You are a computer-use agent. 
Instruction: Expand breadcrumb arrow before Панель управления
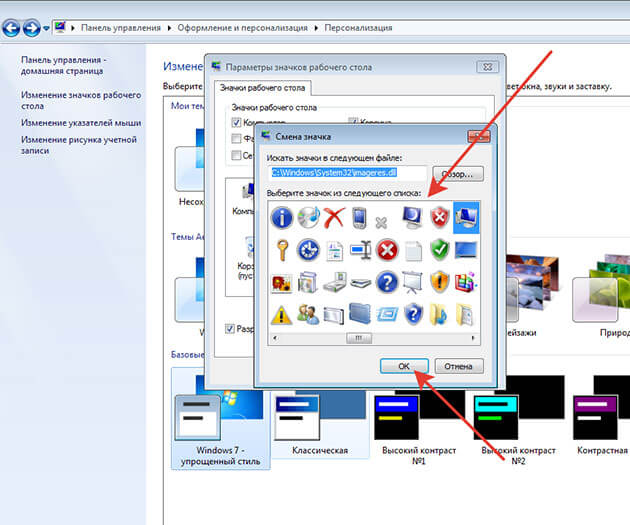tap(73, 28)
